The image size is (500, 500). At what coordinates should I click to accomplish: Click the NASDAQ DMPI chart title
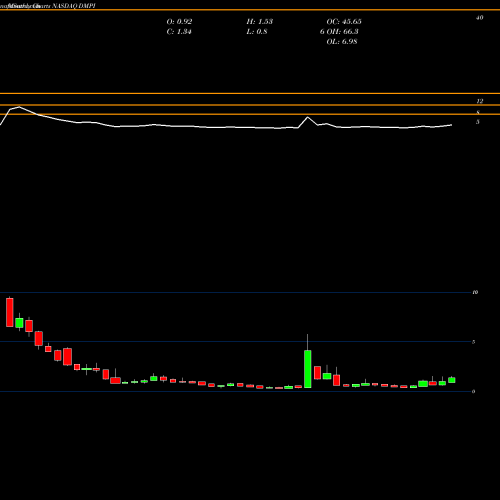point(74,6)
